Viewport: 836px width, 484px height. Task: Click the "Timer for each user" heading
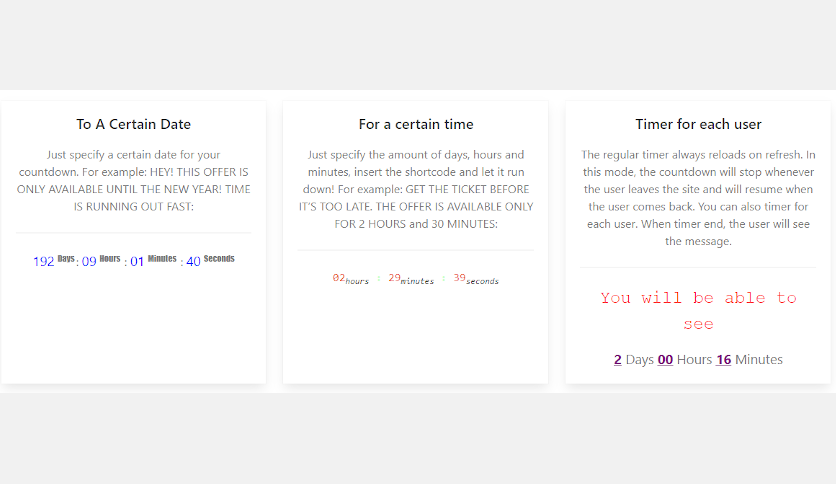click(x=698, y=125)
